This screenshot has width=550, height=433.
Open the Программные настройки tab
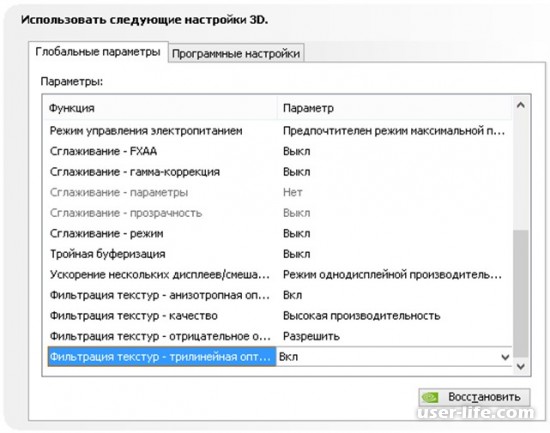coord(236,54)
